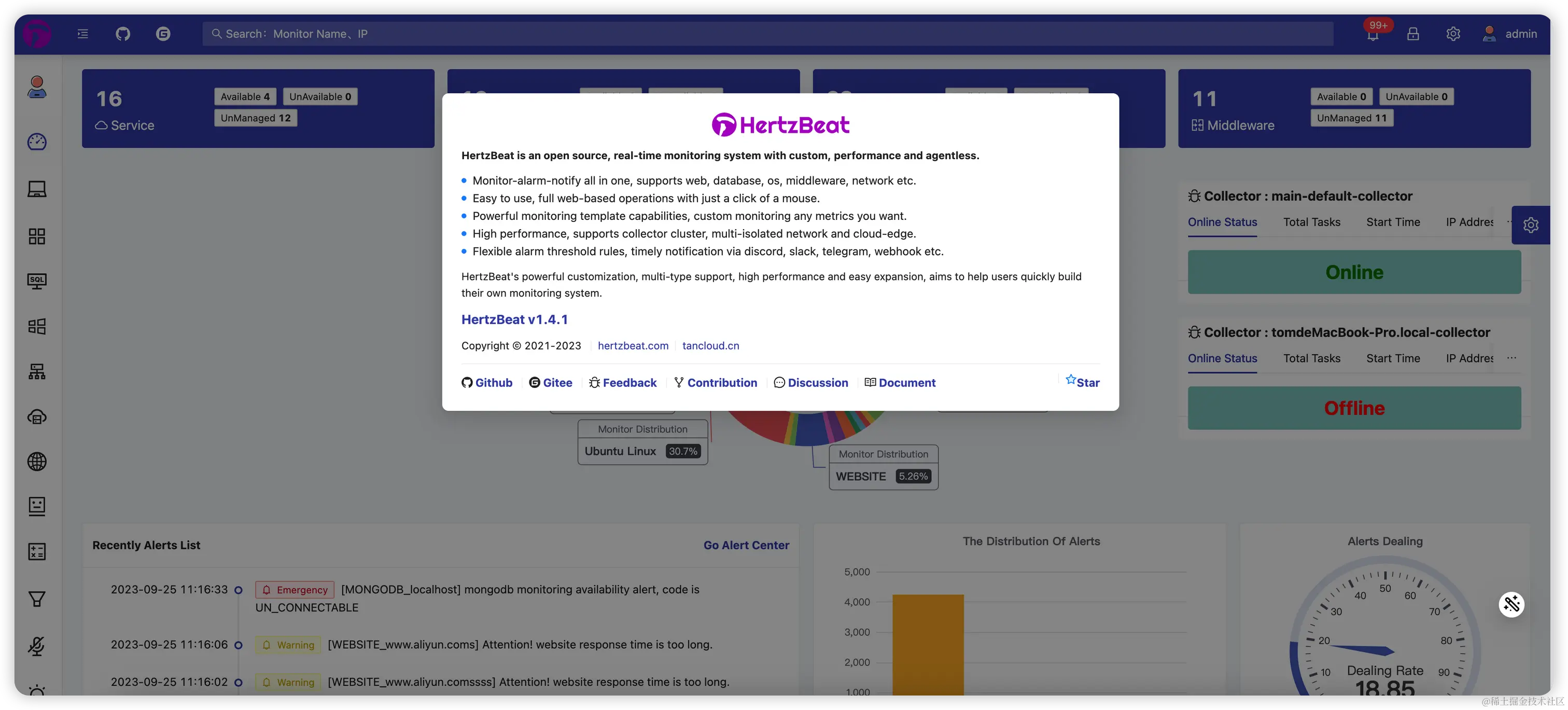Click the Gitee icon in top navbar
Screen dimensions: 1568x710
163,34
